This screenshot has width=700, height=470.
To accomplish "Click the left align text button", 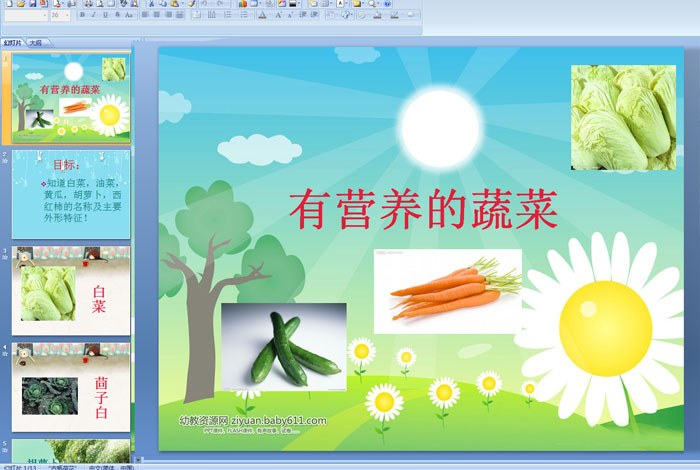I will [x=145, y=15].
